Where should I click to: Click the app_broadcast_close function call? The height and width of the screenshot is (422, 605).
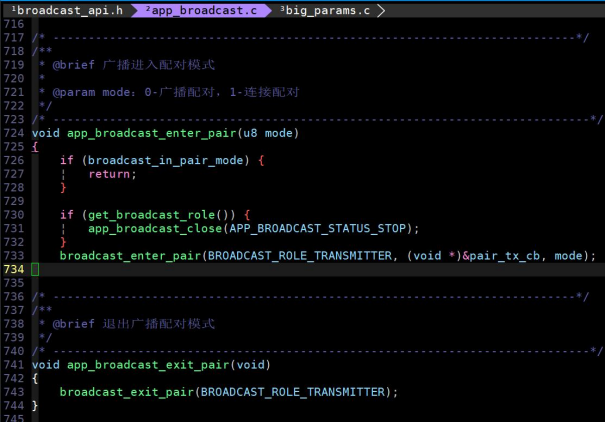pyautogui.click(x=155, y=228)
